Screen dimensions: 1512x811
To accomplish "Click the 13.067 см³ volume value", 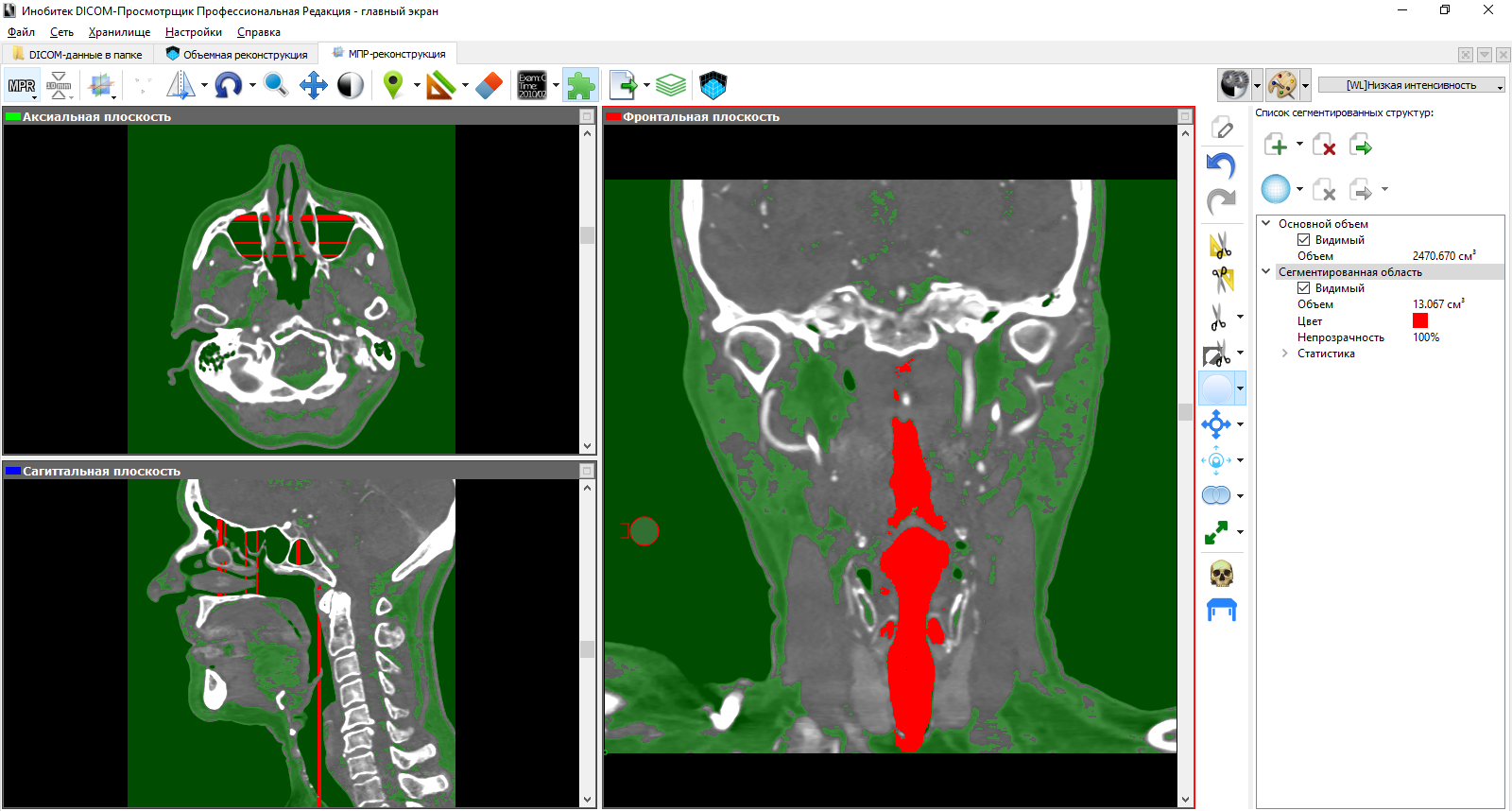I will pos(1438,304).
